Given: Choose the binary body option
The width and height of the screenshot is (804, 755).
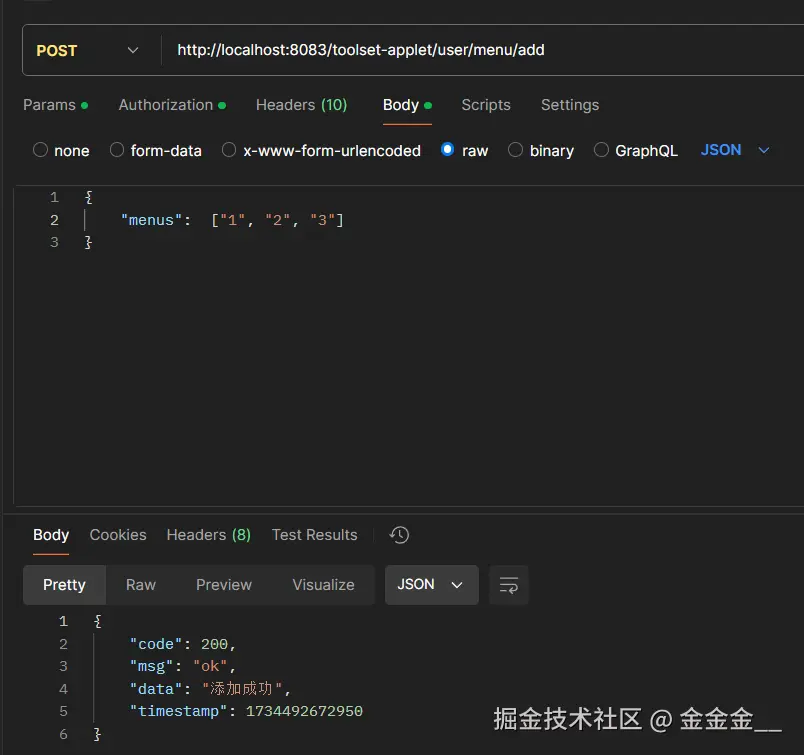Looking at the screenshot, I should click(x=515, y=150).
